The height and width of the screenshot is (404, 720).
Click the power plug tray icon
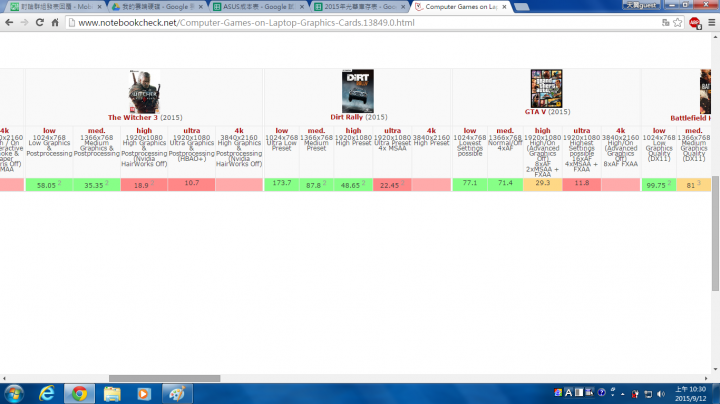[635, 394]
